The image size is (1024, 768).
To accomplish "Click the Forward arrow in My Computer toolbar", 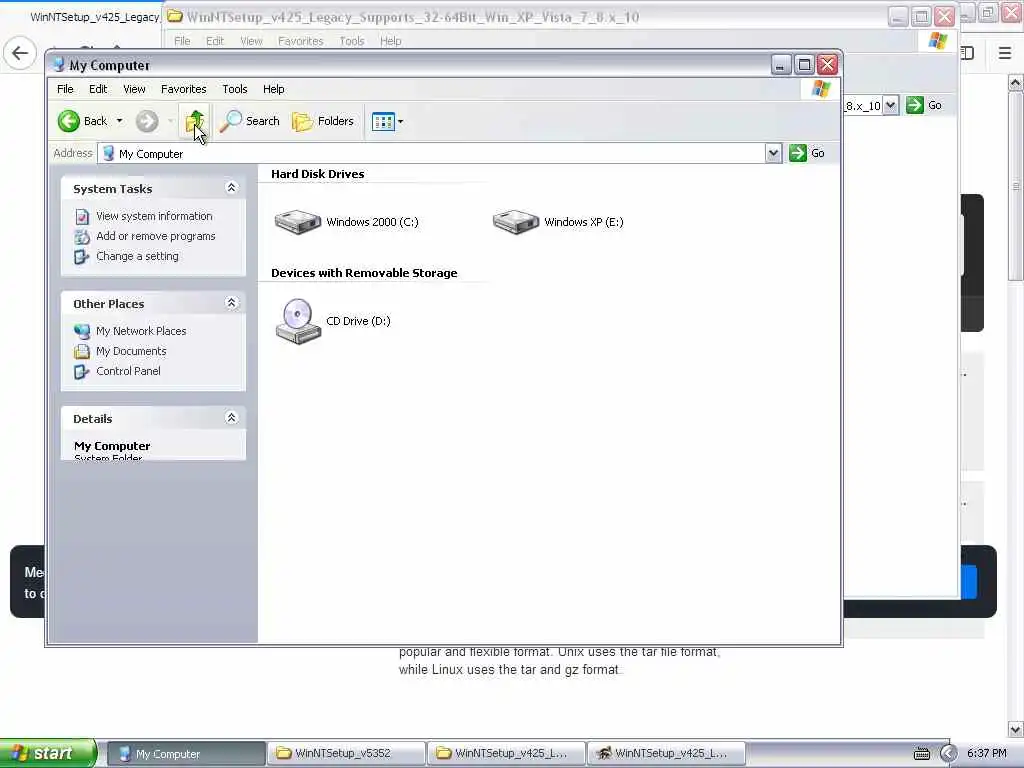I will pyautogui.click(x=147, y=121).
